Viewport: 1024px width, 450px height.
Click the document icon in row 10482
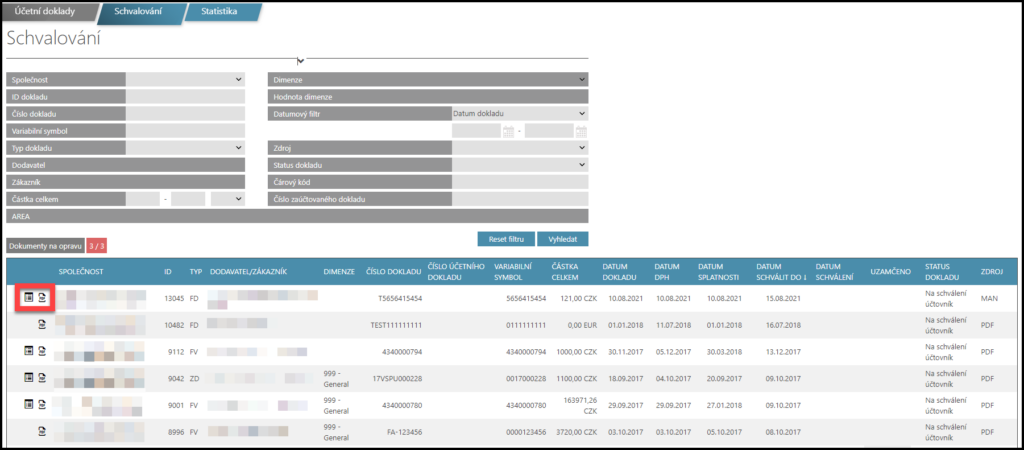43,324
